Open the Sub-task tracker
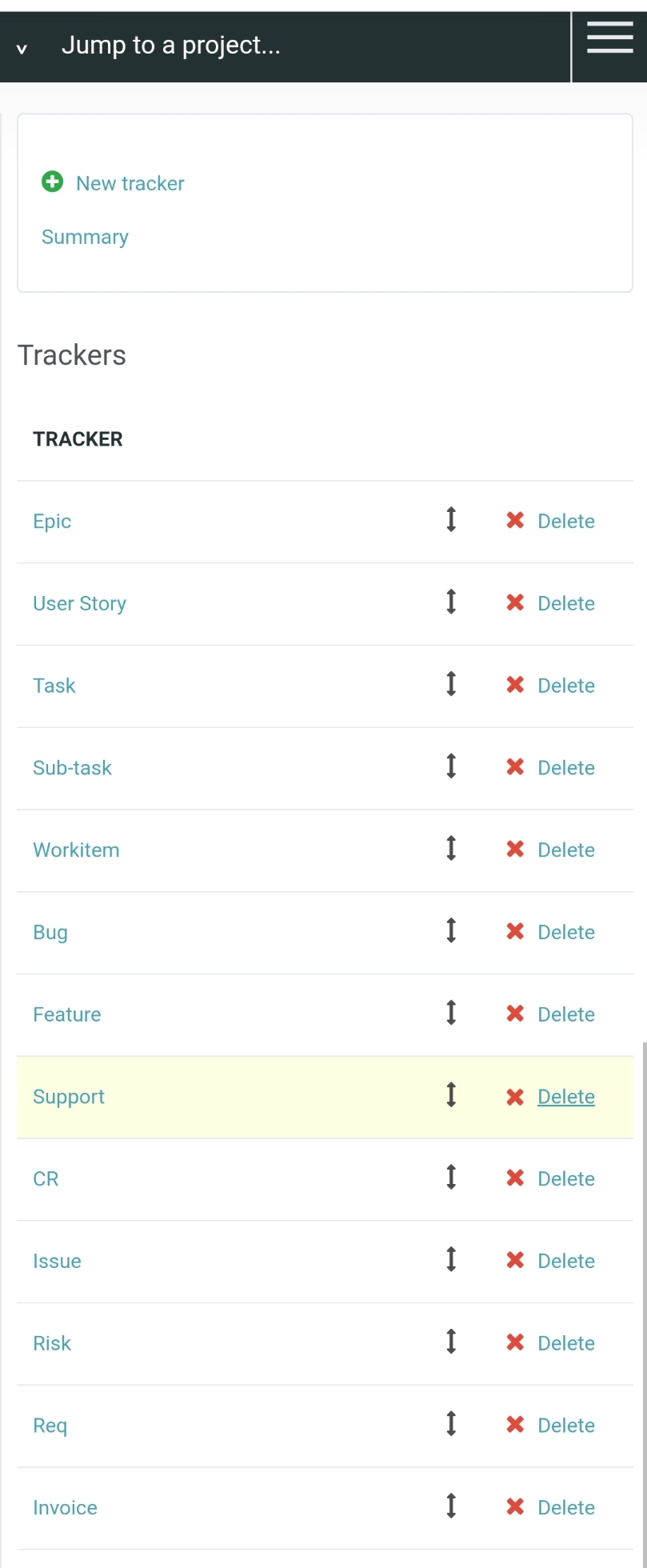Image resolution: width=647 pixels, height=1568 pixels. tap(72, 768)
